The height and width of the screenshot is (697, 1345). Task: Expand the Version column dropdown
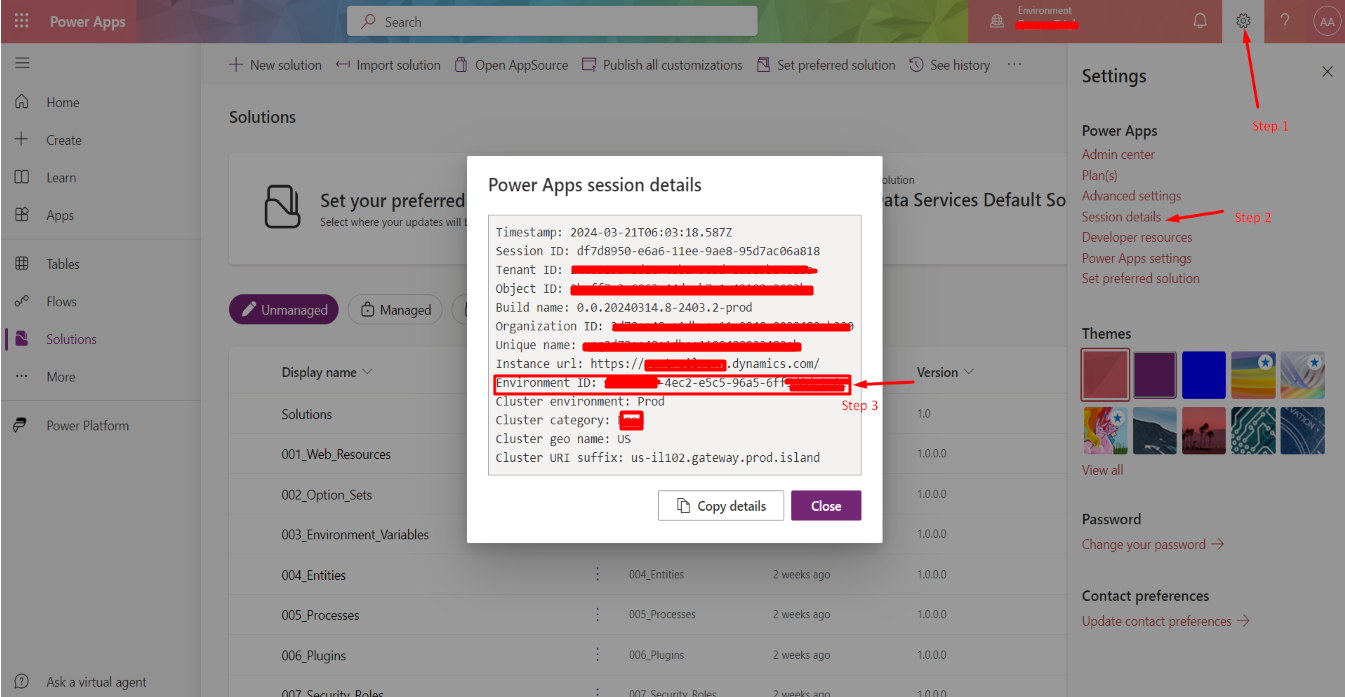coord(968,372)
